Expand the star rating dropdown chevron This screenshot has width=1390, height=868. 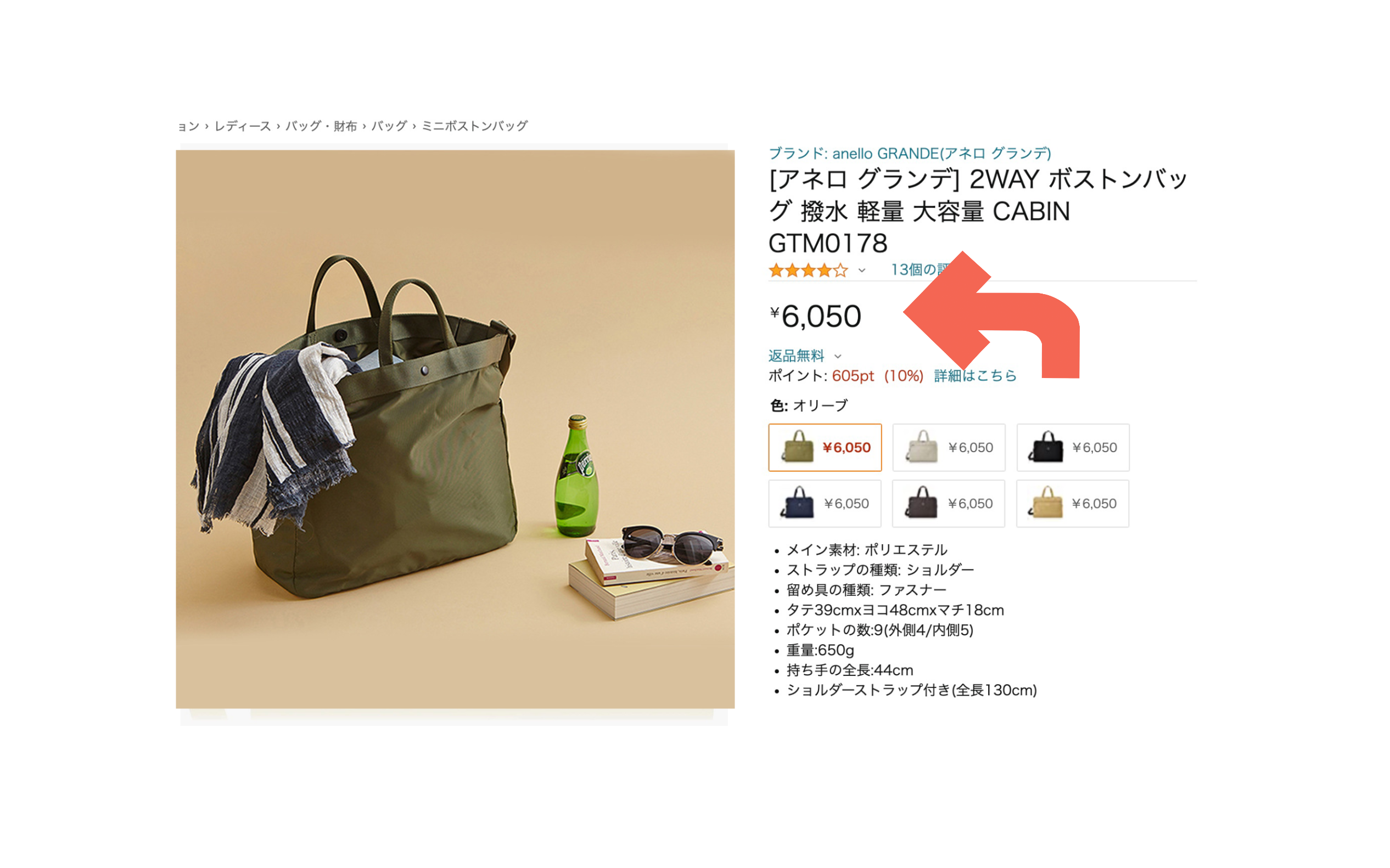pos(861,270)
